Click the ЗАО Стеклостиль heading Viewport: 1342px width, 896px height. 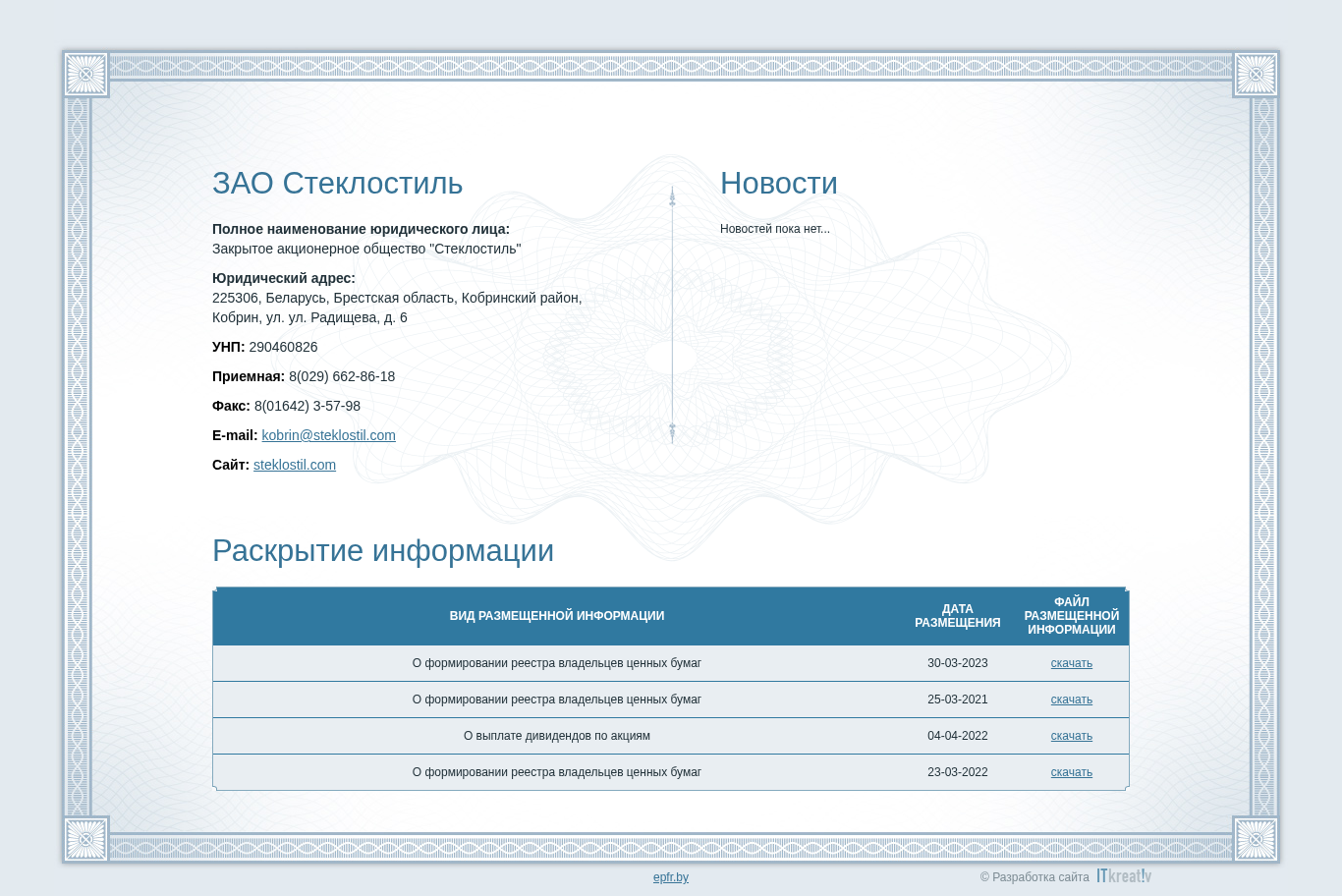pyautogui.click(x=337, y=184)
